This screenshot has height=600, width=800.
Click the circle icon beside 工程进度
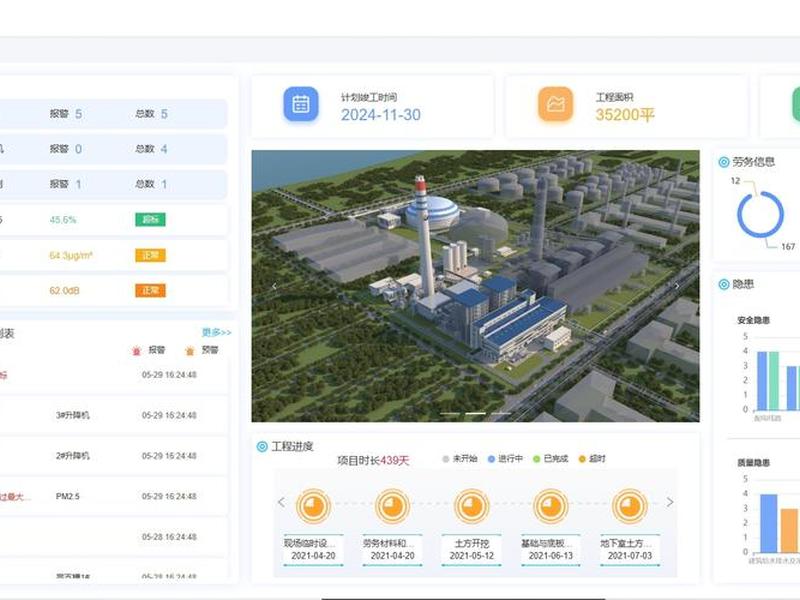pyautogui.click(x=262, y=447)
